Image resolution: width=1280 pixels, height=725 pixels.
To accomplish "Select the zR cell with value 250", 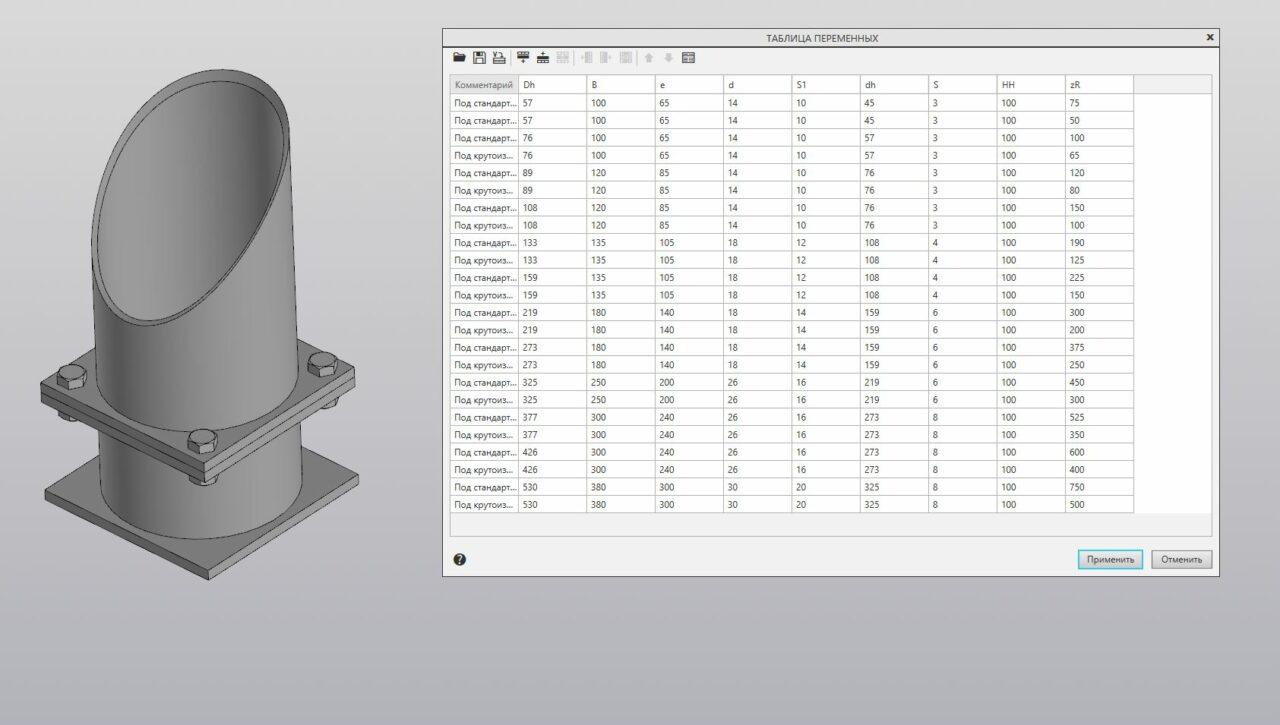I will [x=1099, y=365].
